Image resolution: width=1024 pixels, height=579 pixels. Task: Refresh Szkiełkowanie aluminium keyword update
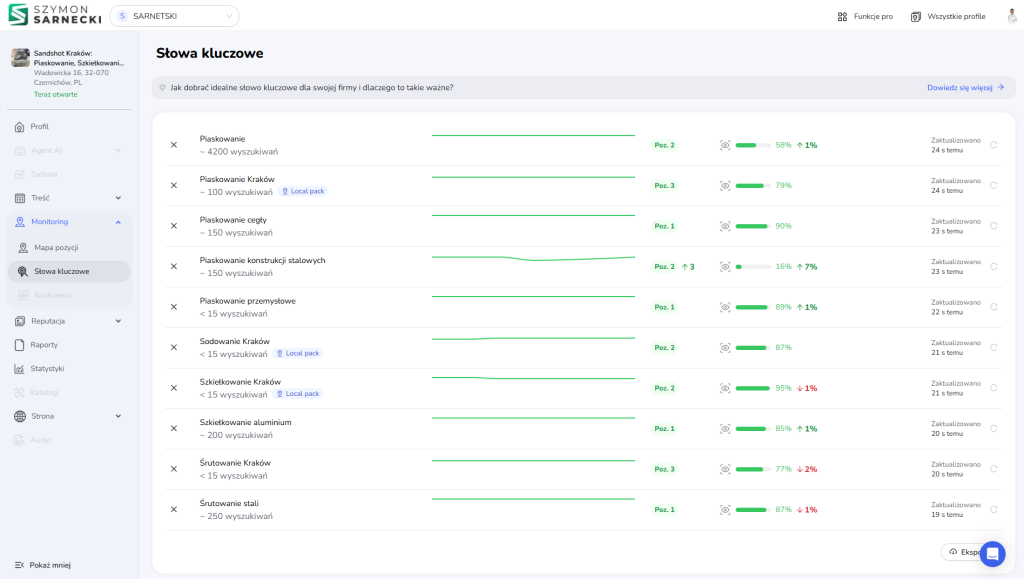993,428
